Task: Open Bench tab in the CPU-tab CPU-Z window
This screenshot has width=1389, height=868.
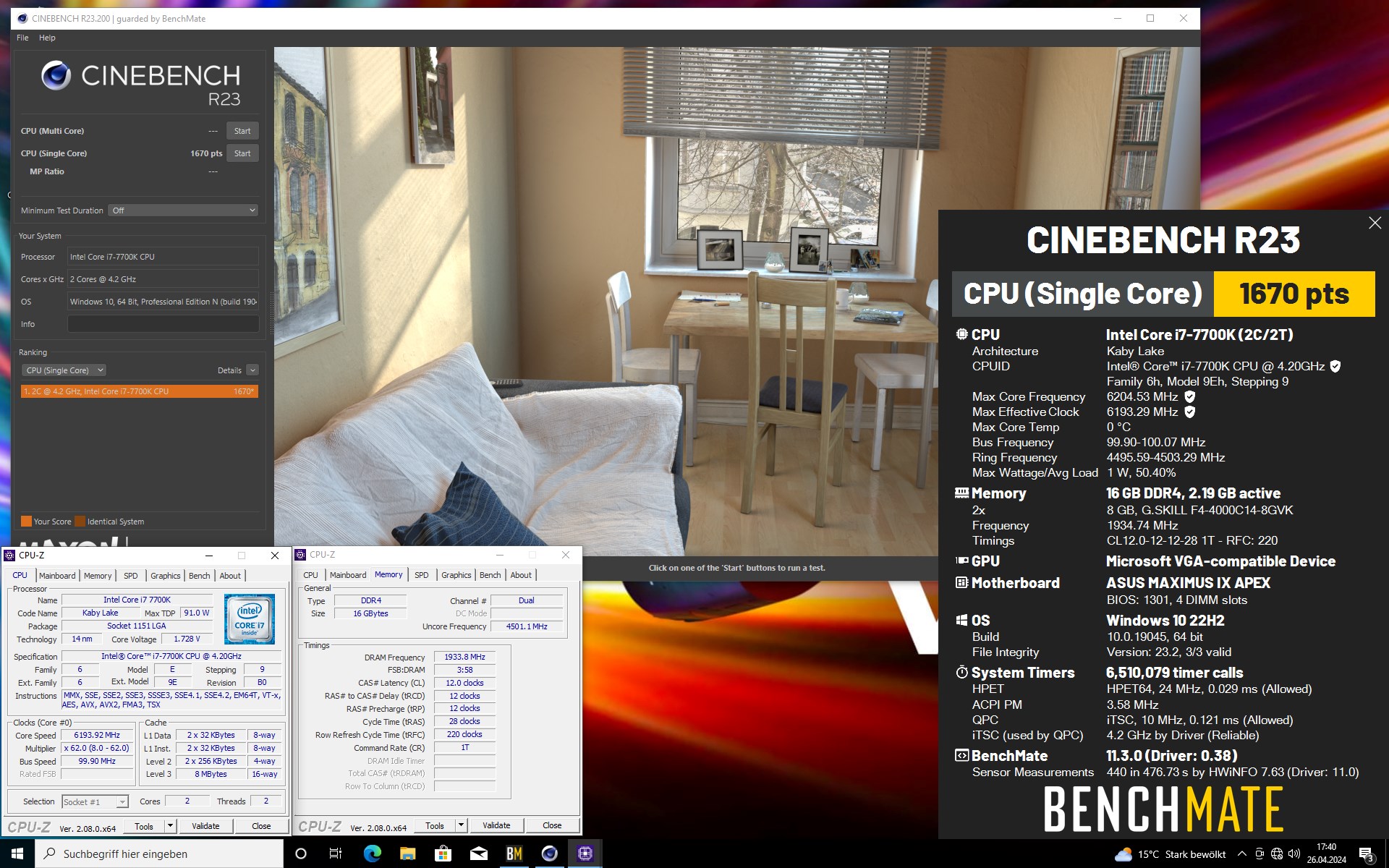Action: coord(200,576)
